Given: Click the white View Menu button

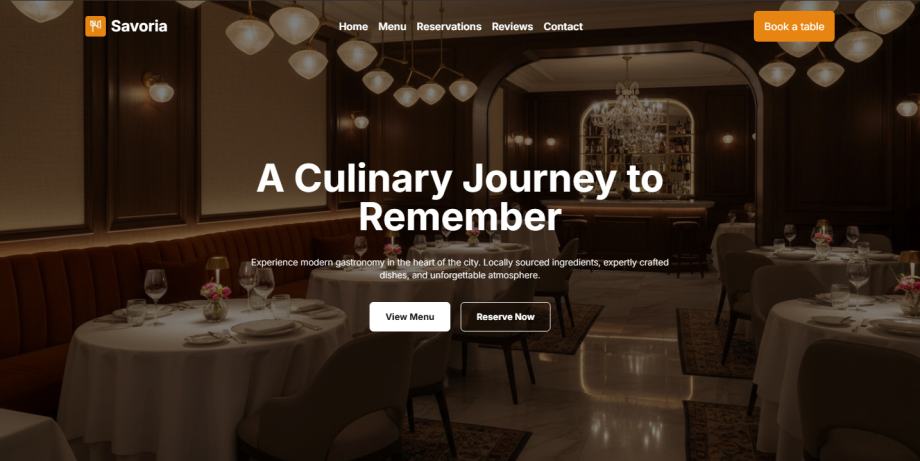Looking at the screenshot, I should click(410, 317).
